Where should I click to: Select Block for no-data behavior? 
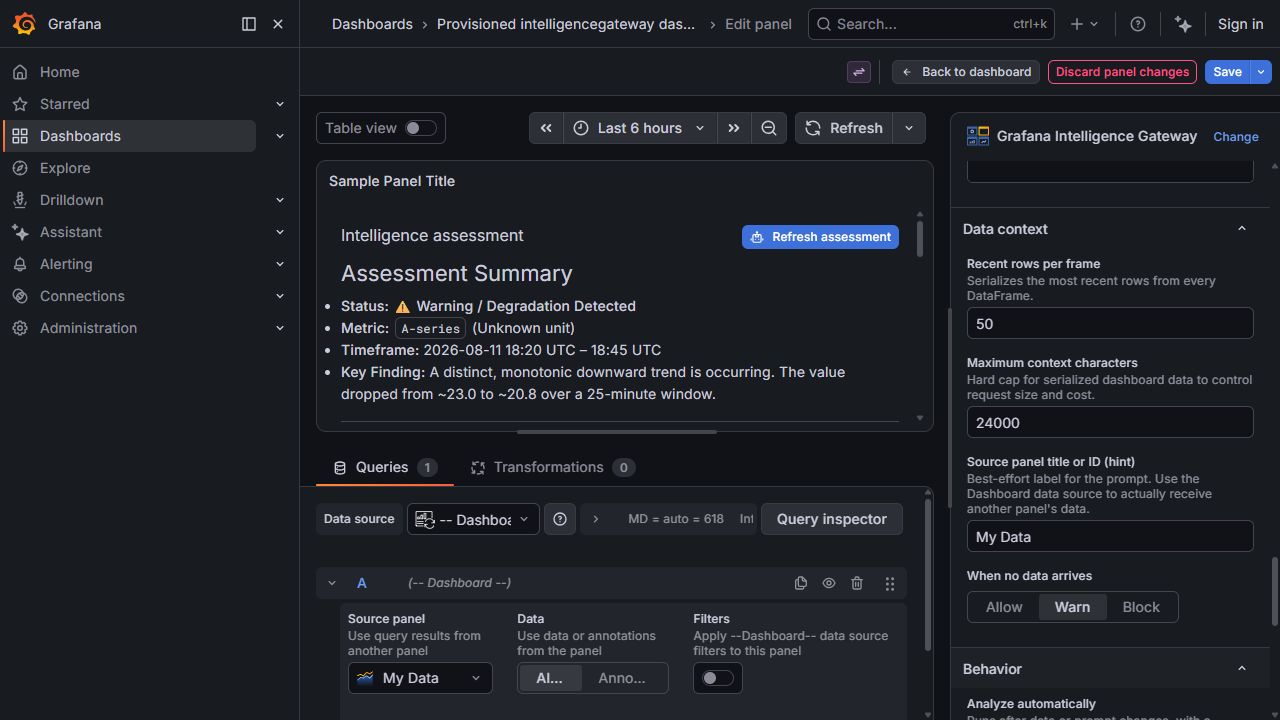[x=1141, y=607]
